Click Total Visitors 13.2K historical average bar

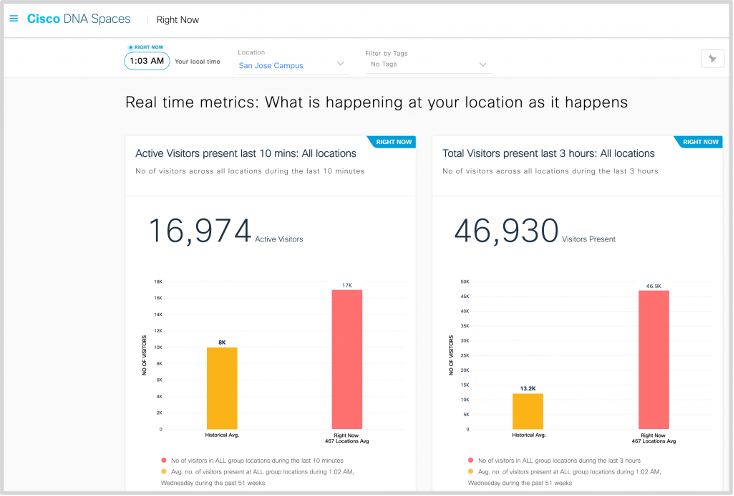pos(528,410)
